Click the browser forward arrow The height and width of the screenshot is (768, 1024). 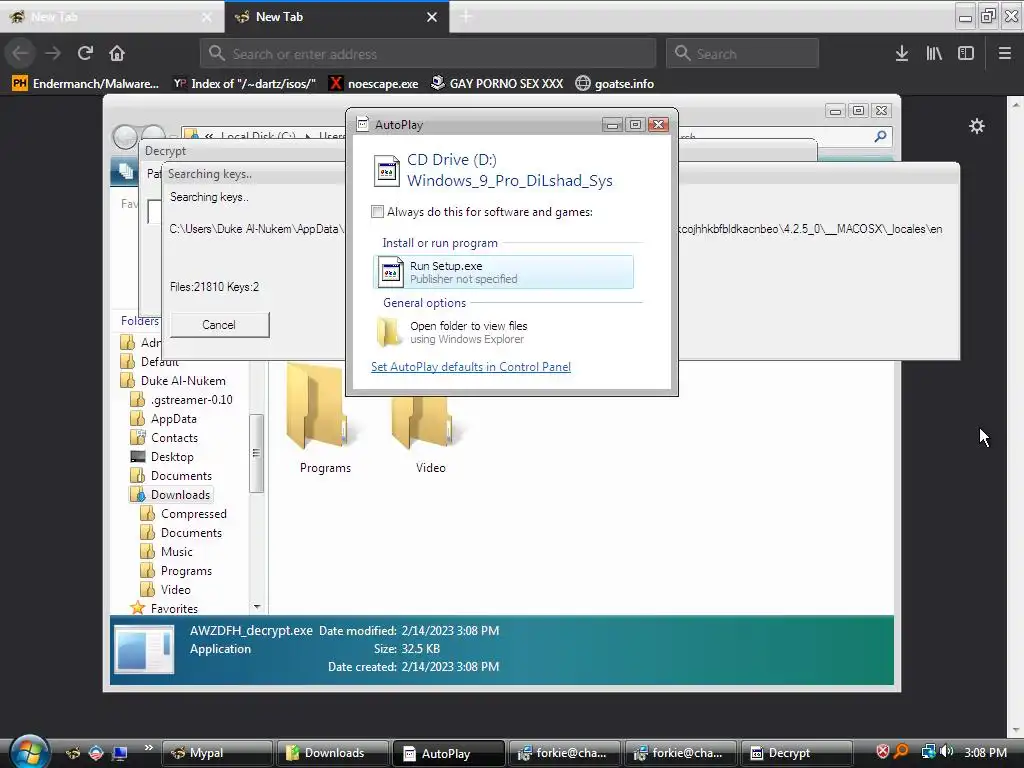(x=53, y=53)
